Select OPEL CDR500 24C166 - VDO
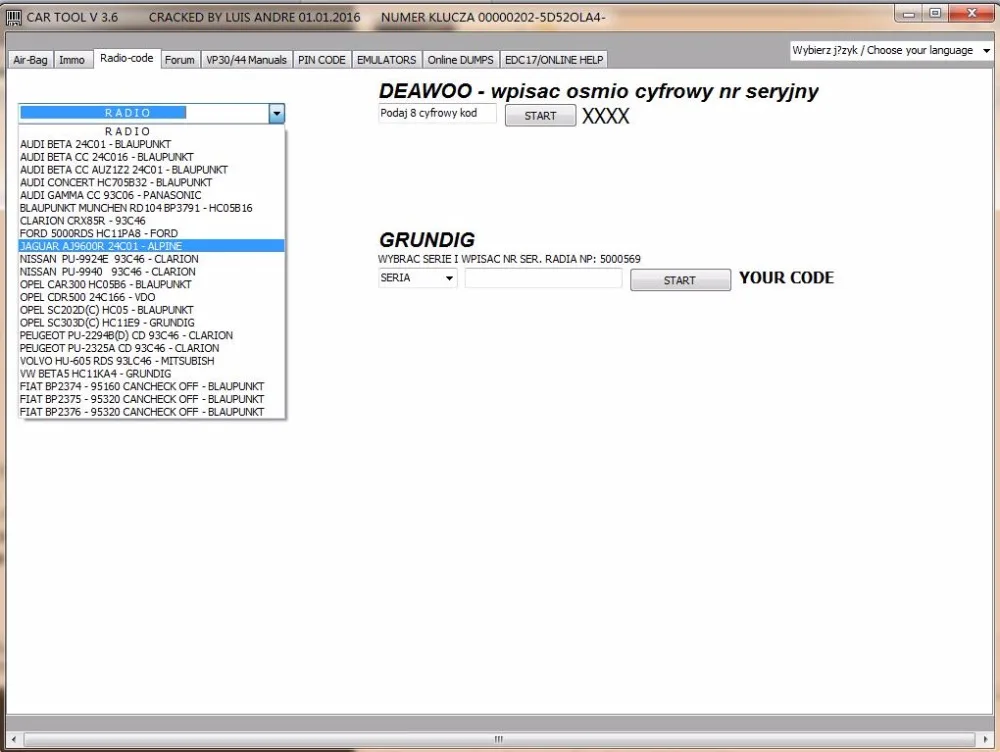1000x752 pixels. point(152,297)
